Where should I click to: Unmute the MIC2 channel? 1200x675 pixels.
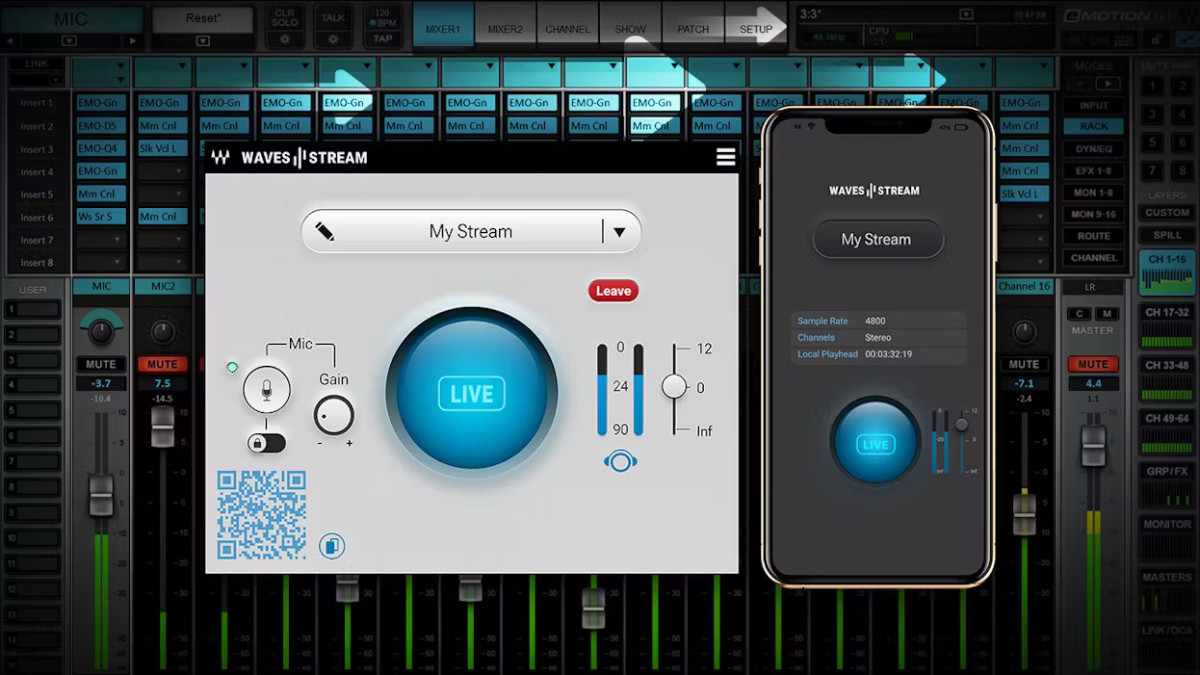point(162,364)
